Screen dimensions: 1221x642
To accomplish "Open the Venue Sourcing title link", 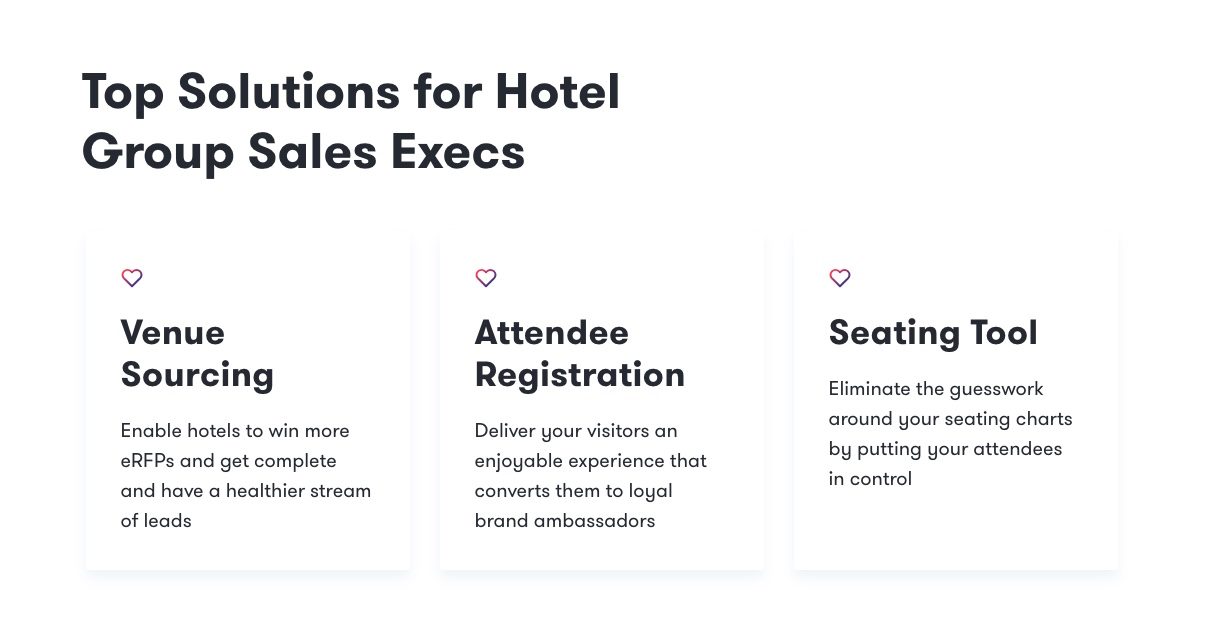I will coord(197,353).
